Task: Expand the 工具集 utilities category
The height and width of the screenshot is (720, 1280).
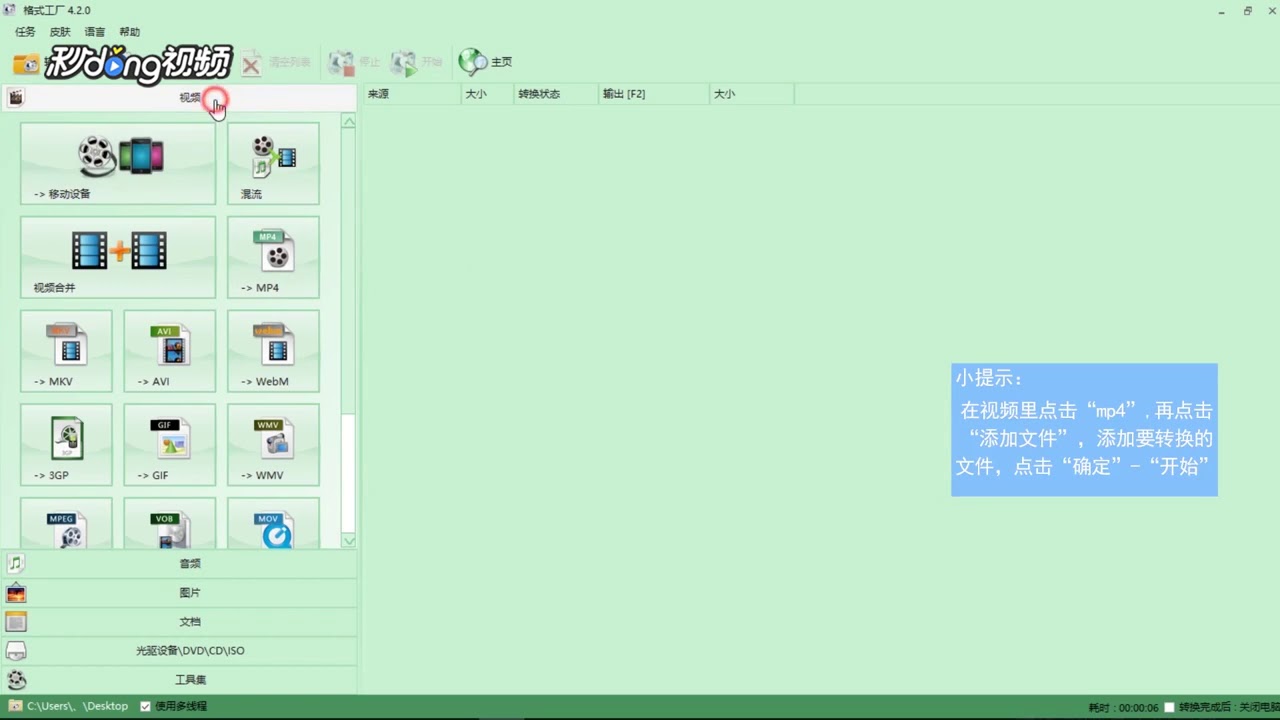Action: pyautogui.click(x=179, y=680)
